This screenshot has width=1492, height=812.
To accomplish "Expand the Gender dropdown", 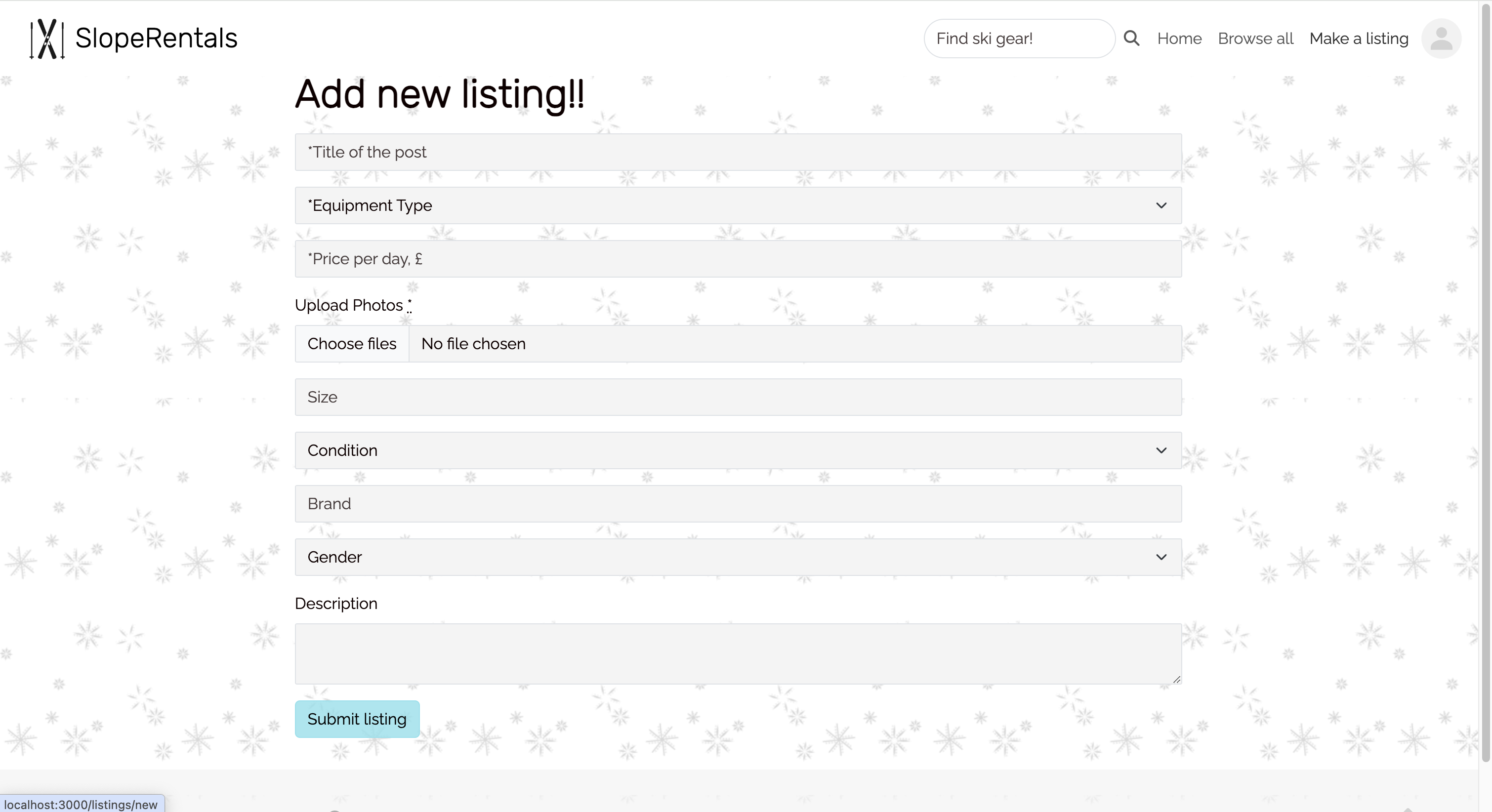I will [x=737, y=557].
